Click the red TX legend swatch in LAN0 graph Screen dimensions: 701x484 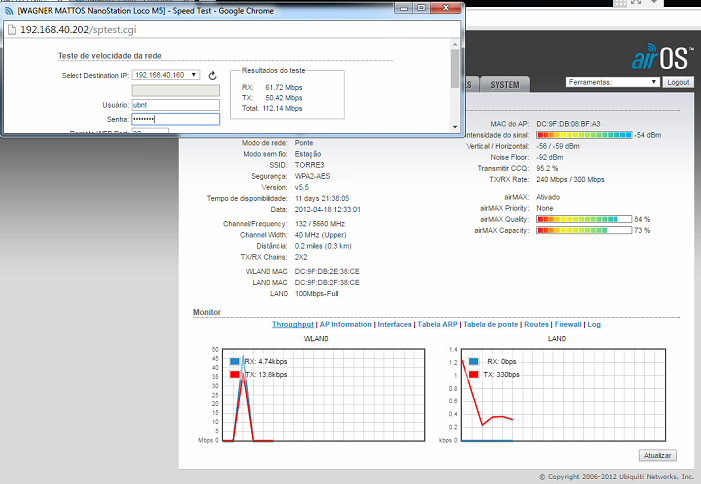tap(474, 375)
